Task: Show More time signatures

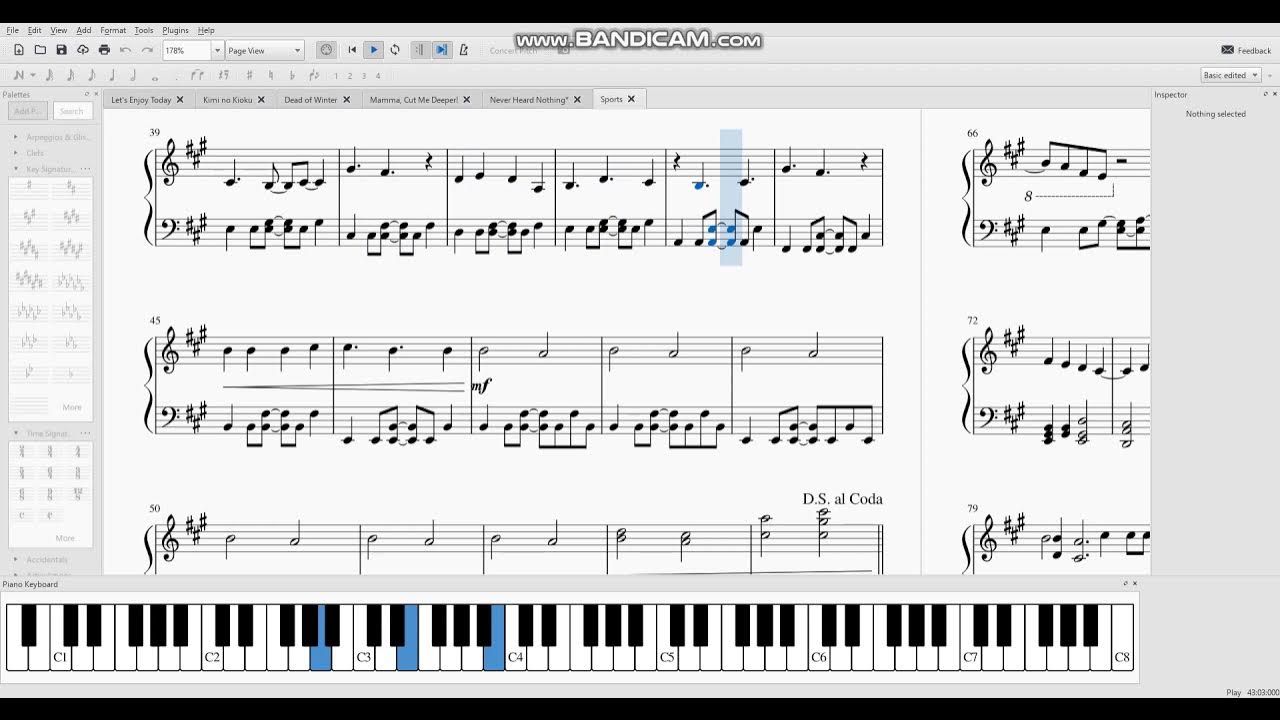Action: tap(65, 538)
